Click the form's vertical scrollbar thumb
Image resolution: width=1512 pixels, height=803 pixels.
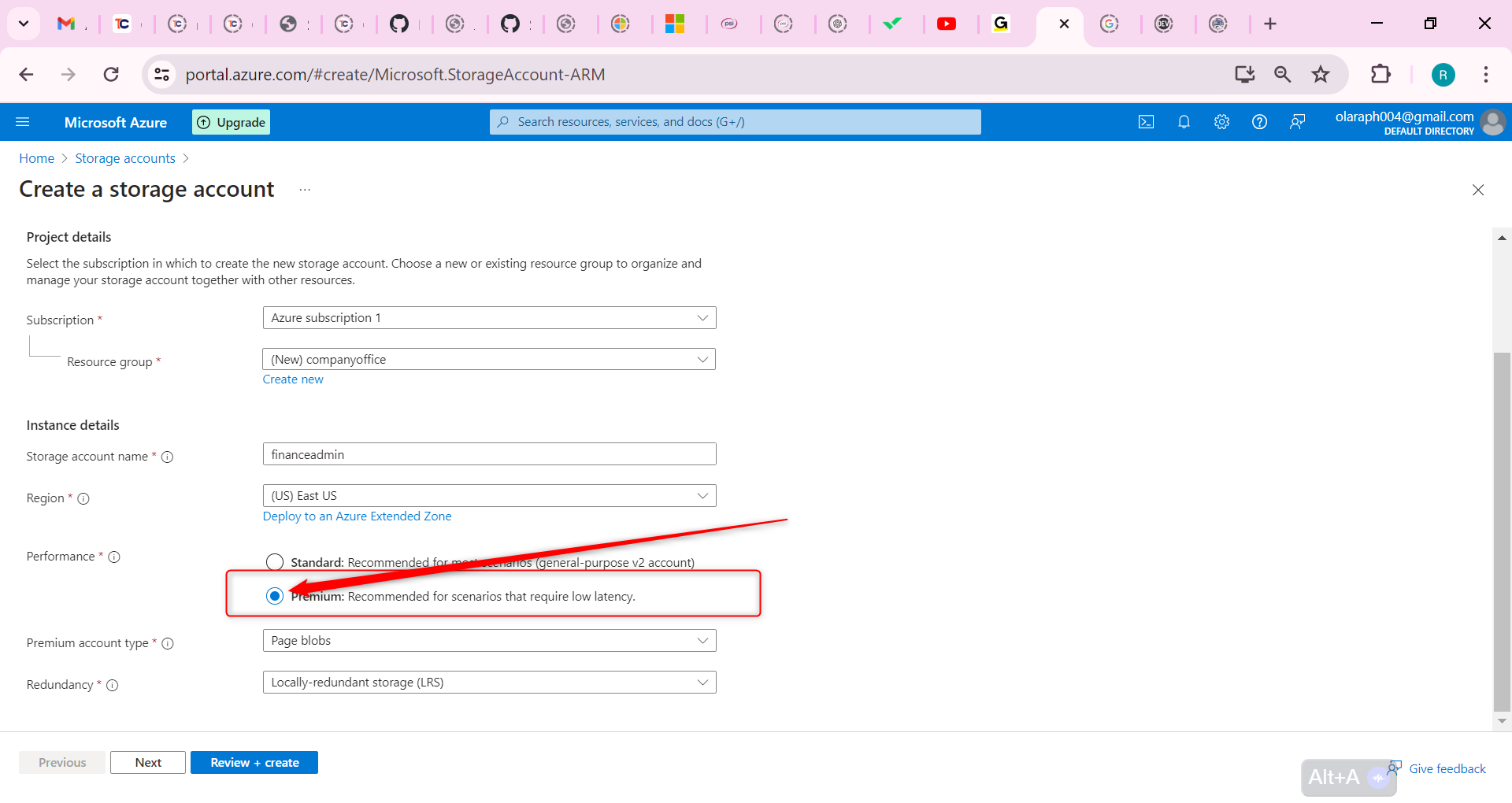(1502, 532)
